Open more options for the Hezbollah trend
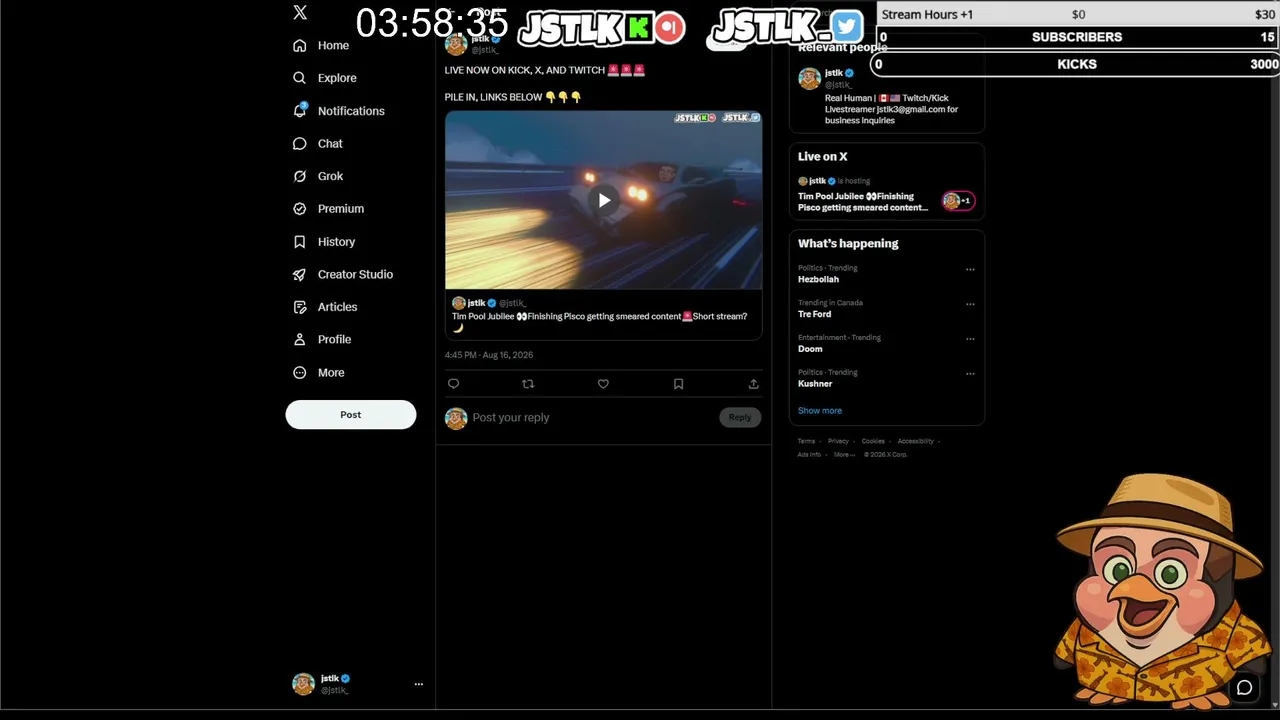Viewport: 1280px width, 720px height. click(x=970, y=270)
